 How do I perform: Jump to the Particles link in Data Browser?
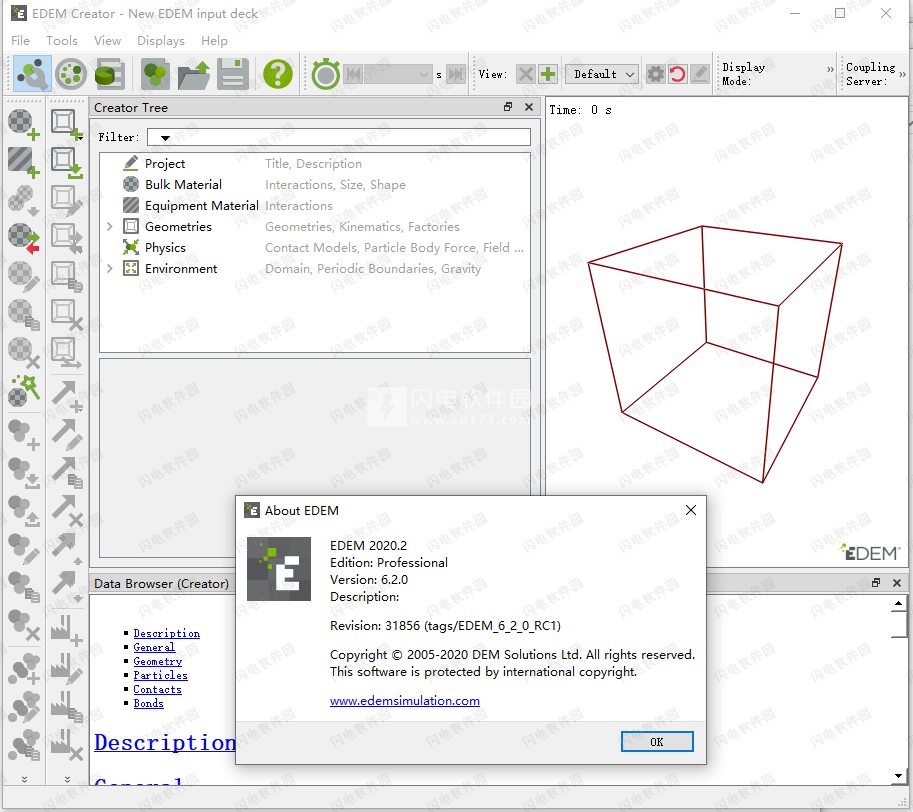tap(161, 675)
